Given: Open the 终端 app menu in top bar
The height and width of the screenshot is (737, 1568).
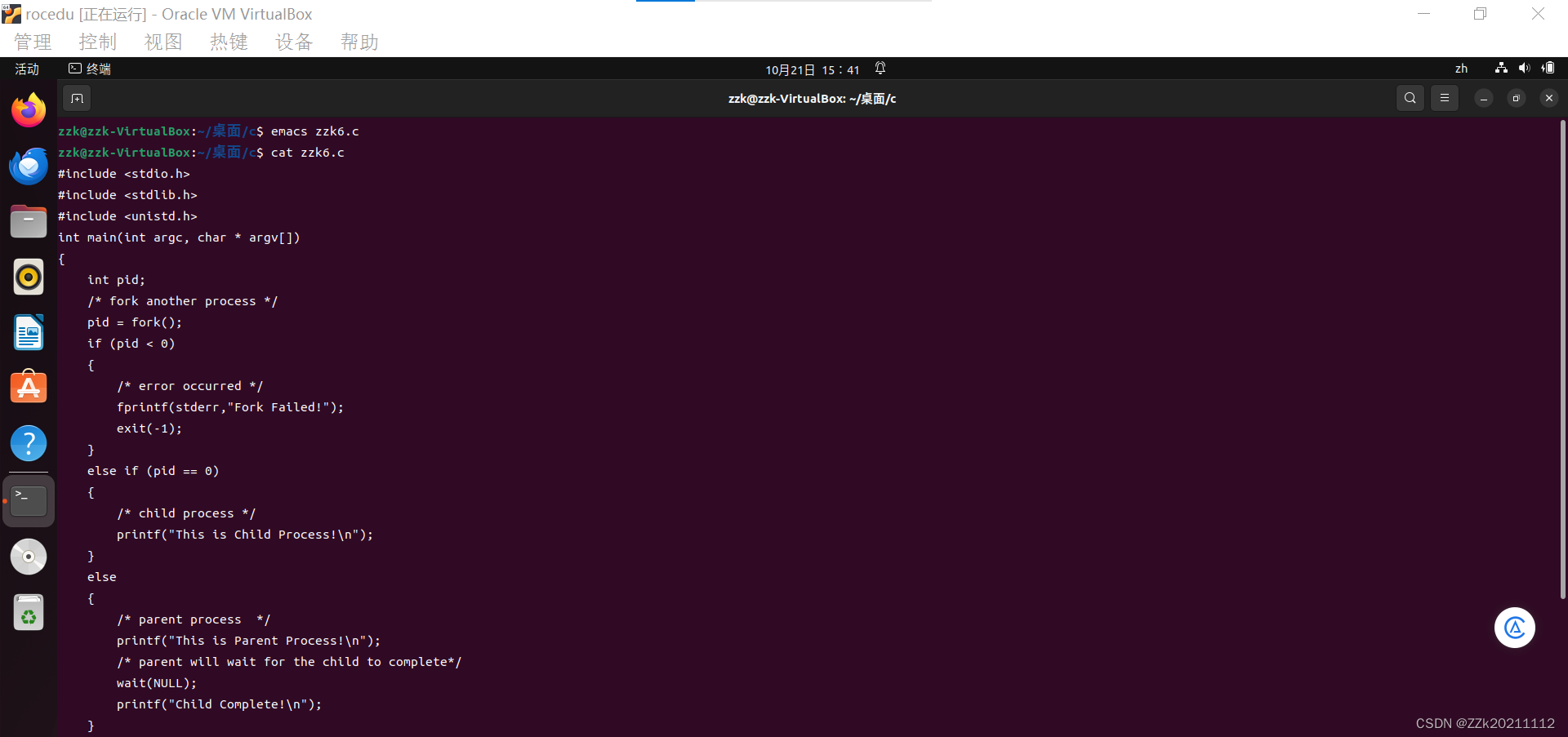Looking at the screenshot, I should point(90,69).
